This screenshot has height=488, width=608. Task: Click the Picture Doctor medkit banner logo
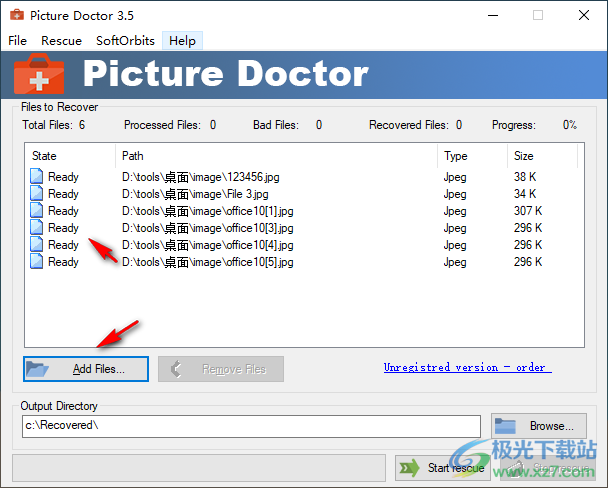39,74
